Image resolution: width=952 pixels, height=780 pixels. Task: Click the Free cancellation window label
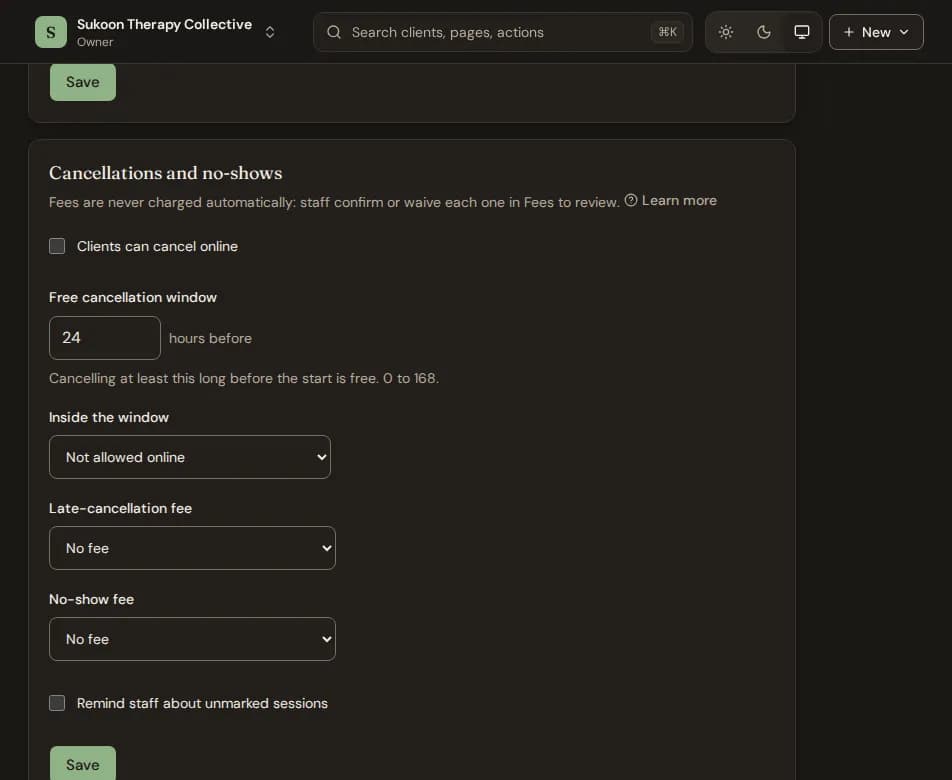132,297
